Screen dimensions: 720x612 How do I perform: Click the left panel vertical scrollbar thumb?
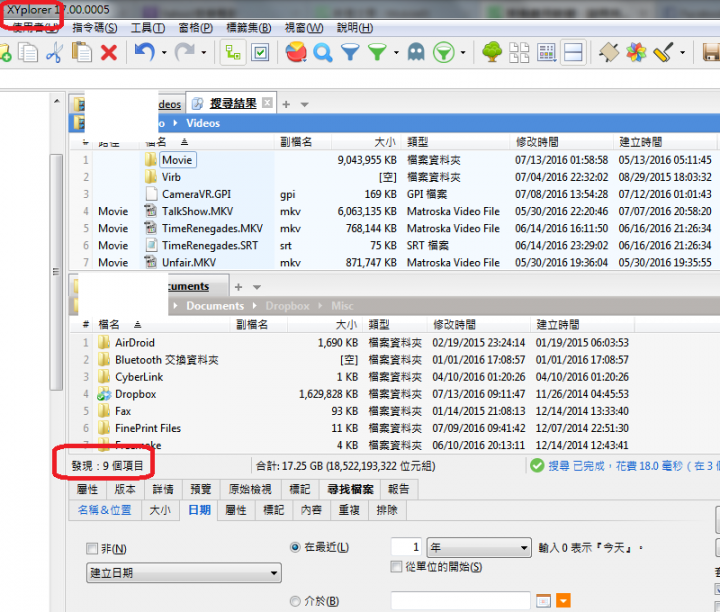56,272
